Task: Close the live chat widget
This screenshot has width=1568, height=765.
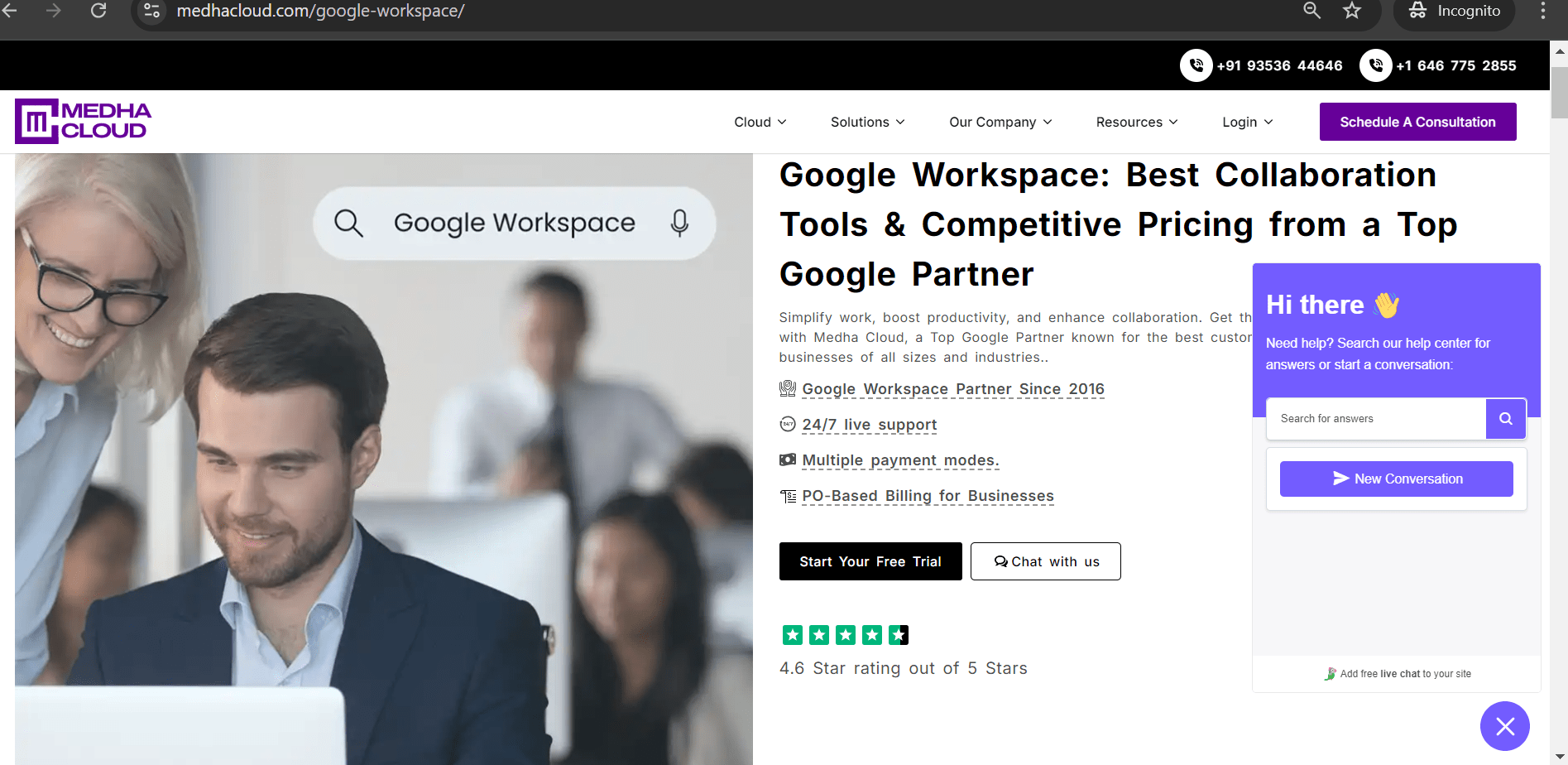Action: pos(1505,726)
